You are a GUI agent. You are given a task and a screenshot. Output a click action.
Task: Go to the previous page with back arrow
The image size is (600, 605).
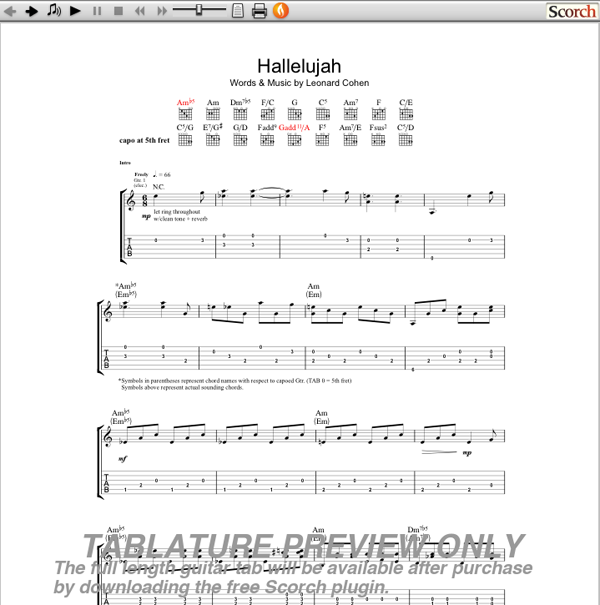pos(10,11)
